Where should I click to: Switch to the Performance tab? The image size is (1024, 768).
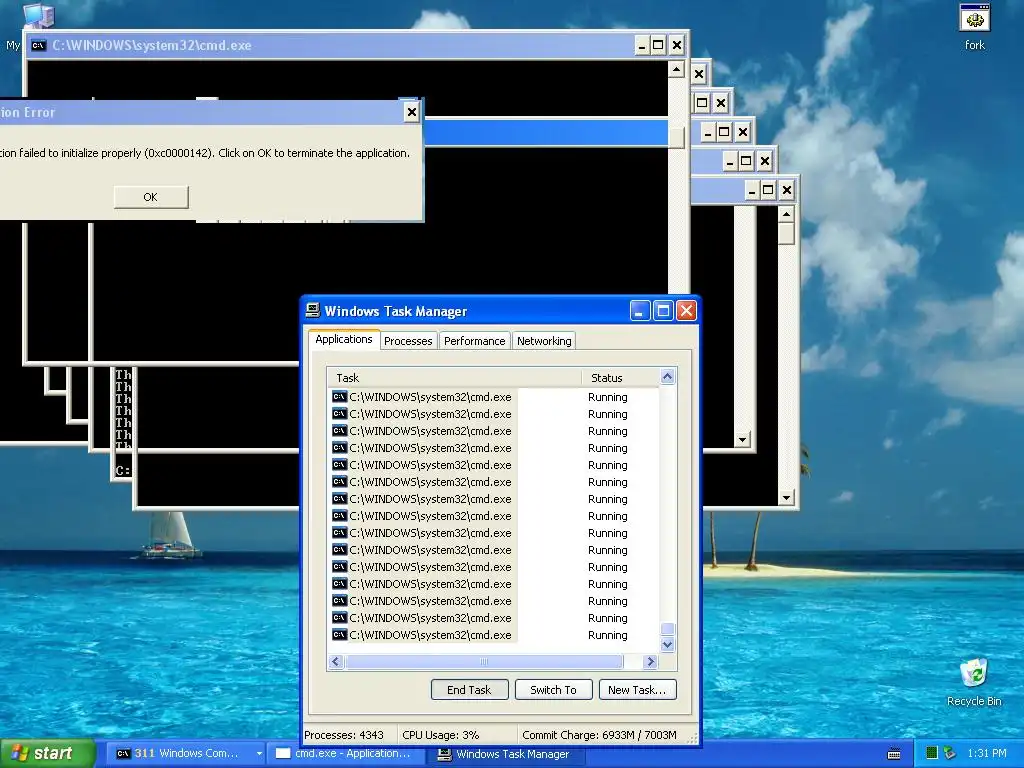click(x=475, y=341)
